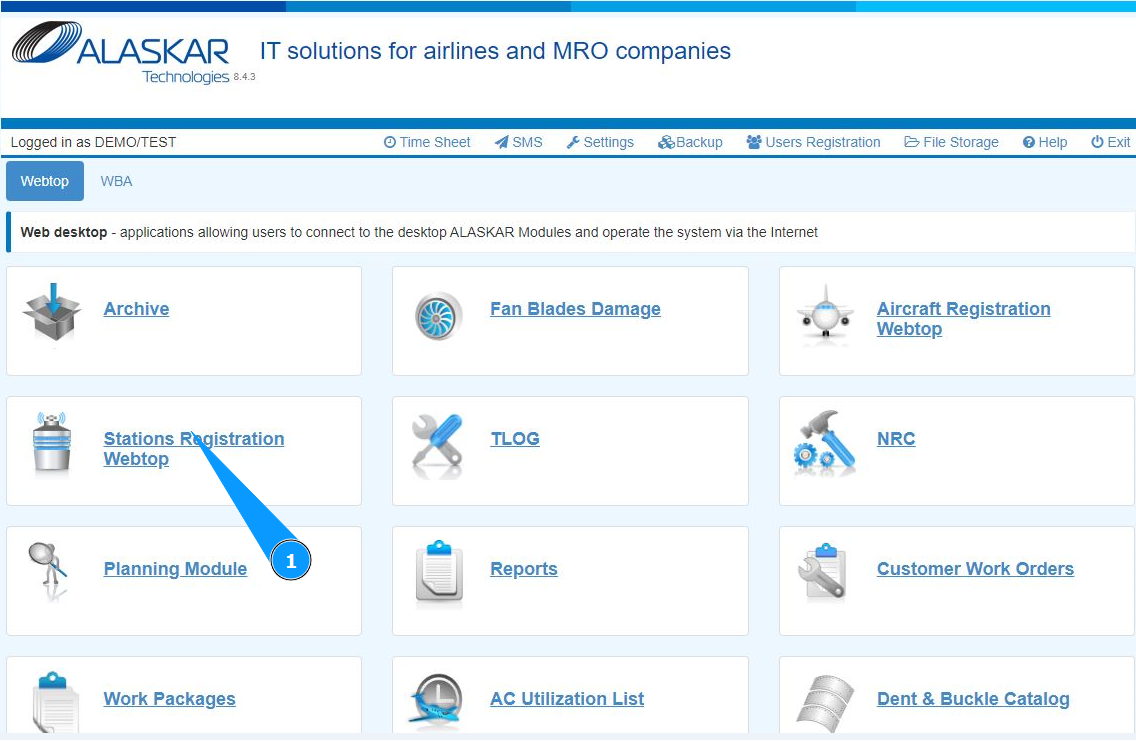Open Settings from top toolbar
1136x741 pixels.
point(600,142)
